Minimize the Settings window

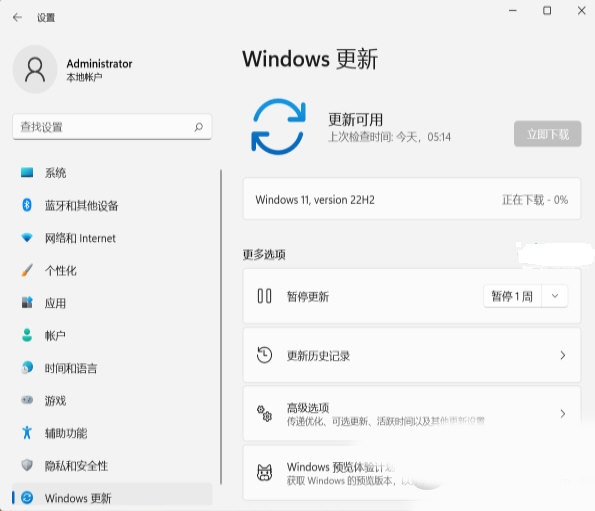[513, 11]
